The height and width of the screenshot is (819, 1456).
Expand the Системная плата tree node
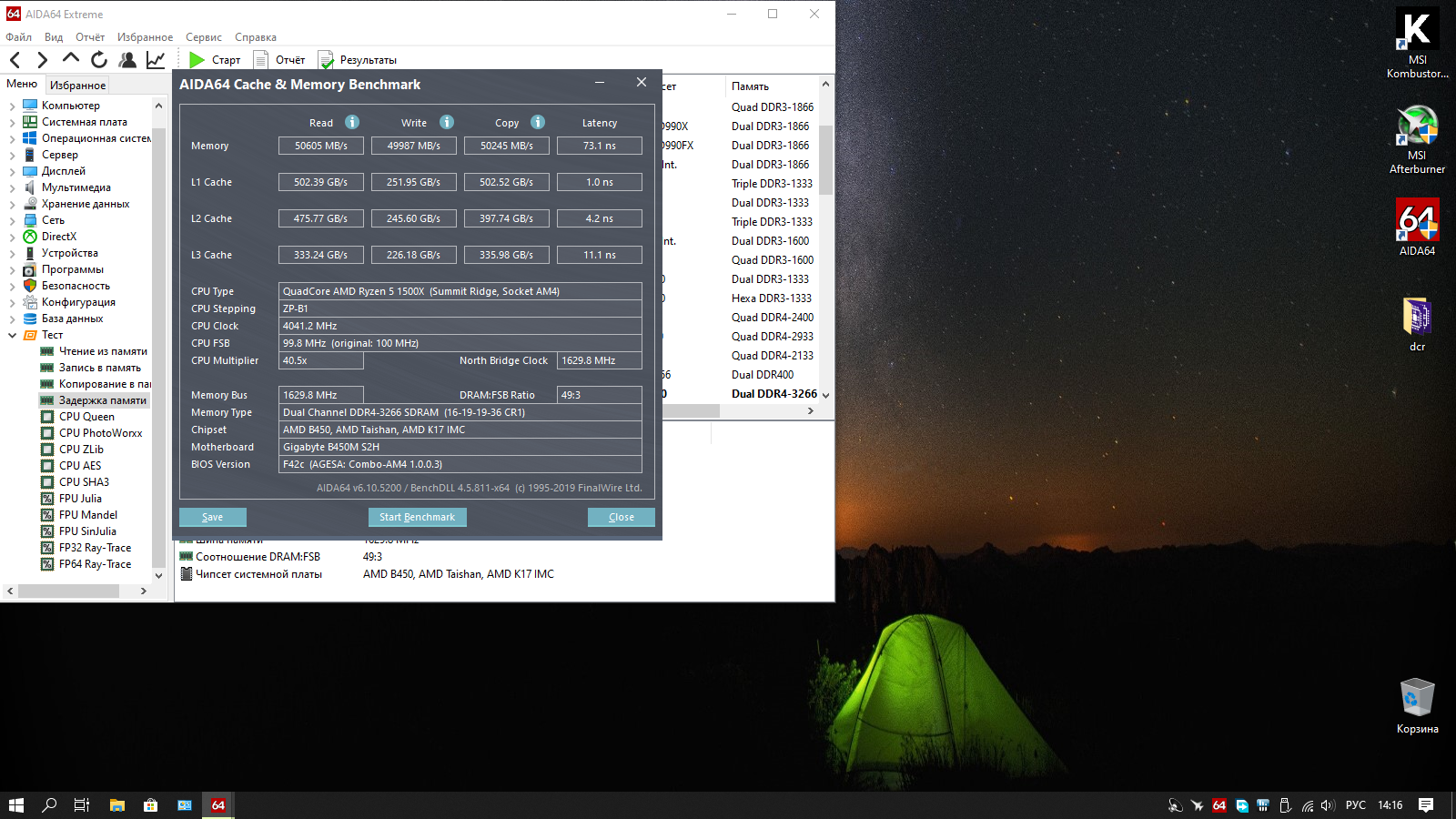[x=13, y=122]
